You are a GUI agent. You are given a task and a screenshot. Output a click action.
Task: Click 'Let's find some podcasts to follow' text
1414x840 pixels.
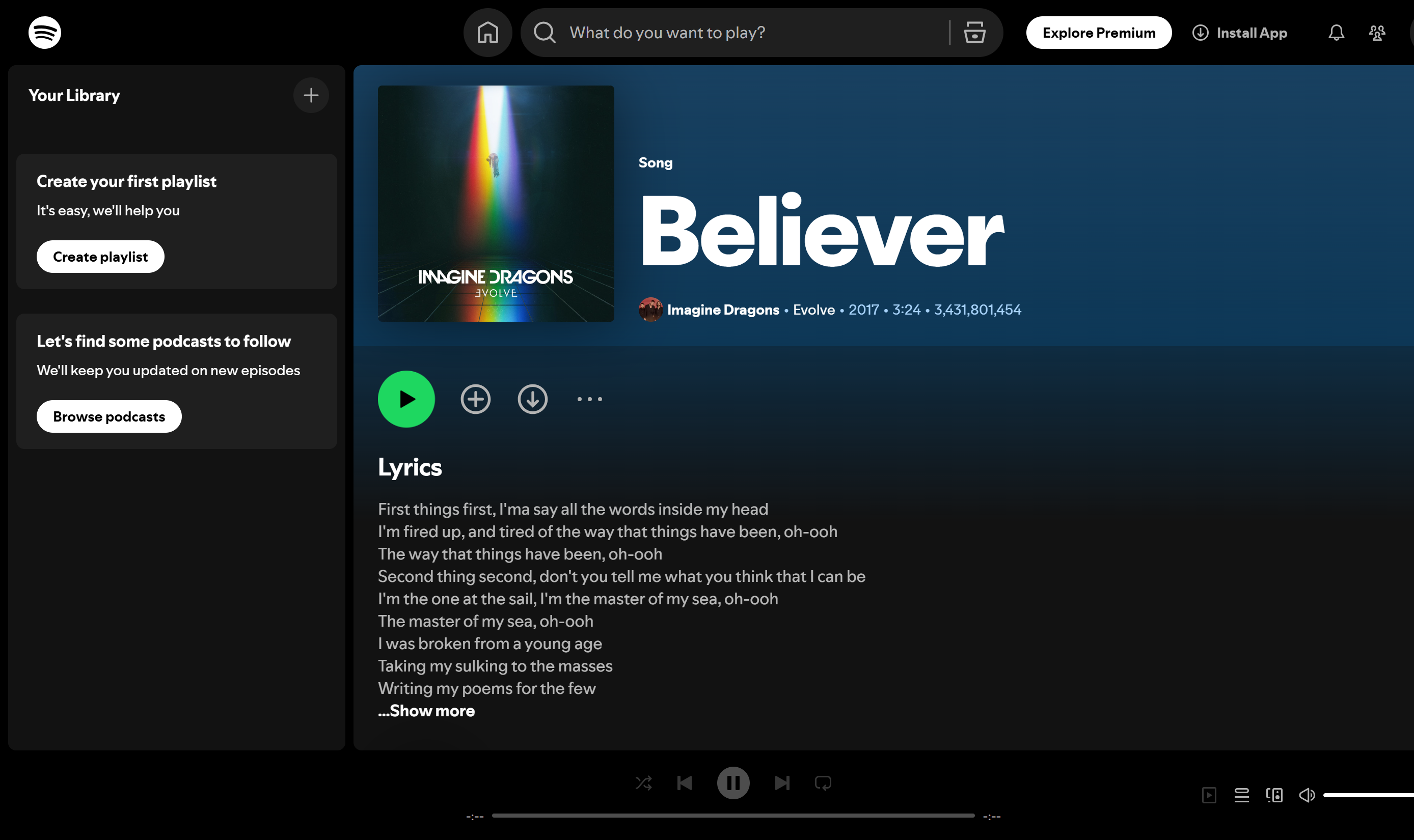point(164,341)
